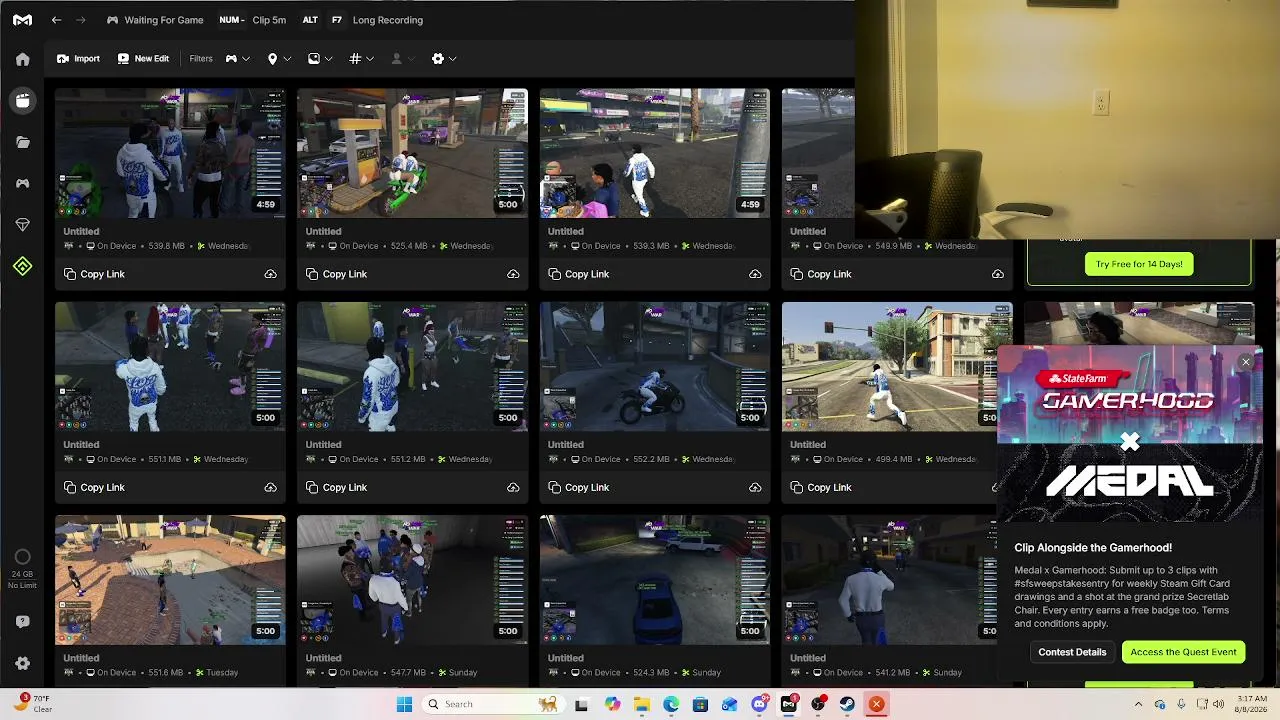Open the motorcycle 552.2 MB clip thumbnail
Image resolution: width=1280 pixels, height=720 pixels.
tap(655, 367)
